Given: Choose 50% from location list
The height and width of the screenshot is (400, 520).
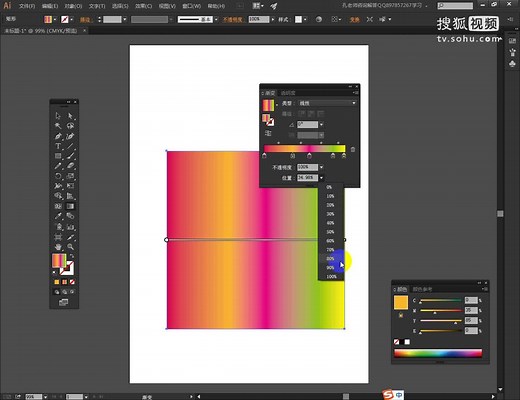Looking at the screenshot, I should (x=330, y=232).
